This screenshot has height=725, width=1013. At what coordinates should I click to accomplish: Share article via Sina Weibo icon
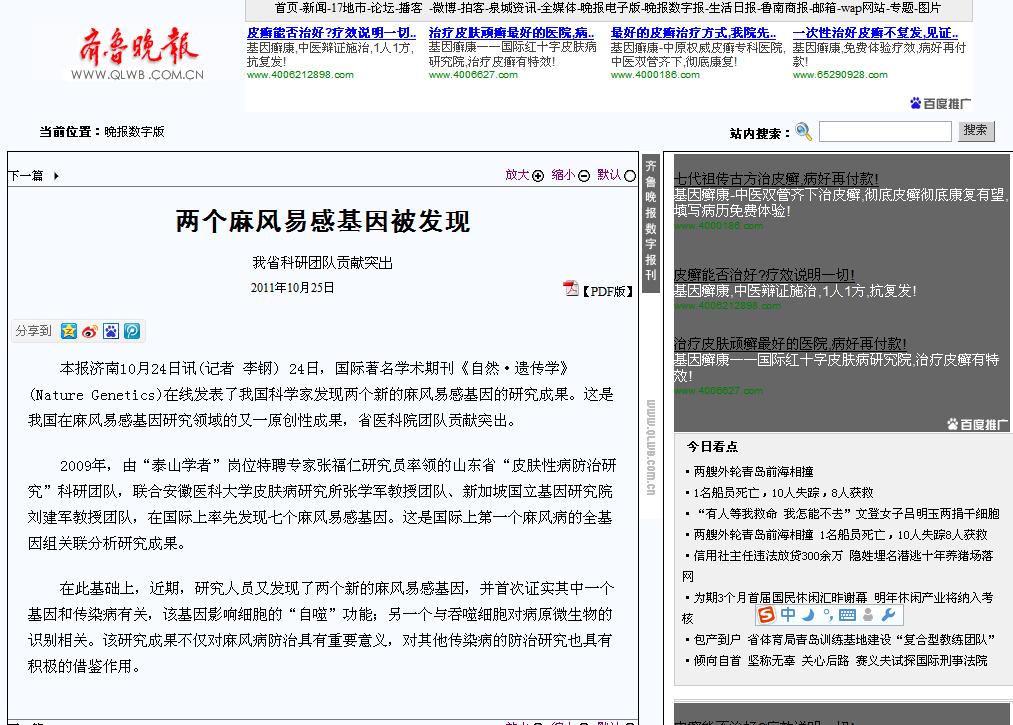[90, 331]
